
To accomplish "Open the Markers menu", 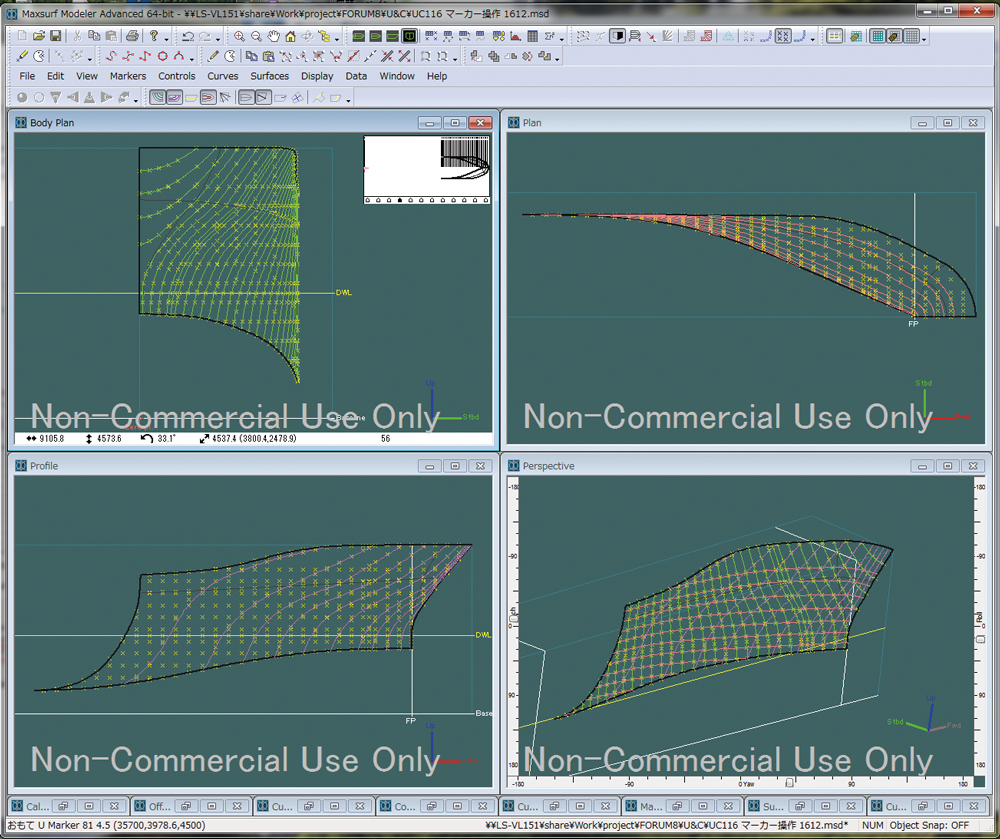I will pos(127,76).
